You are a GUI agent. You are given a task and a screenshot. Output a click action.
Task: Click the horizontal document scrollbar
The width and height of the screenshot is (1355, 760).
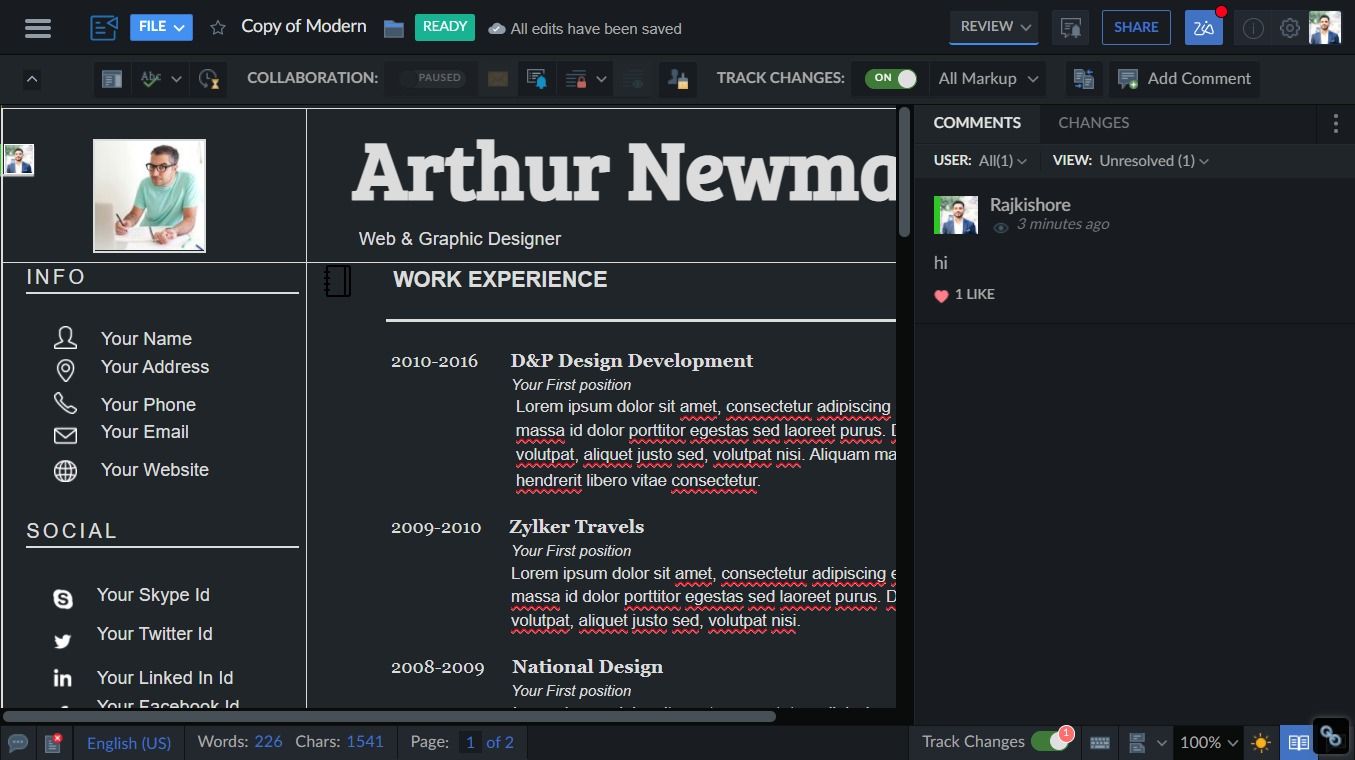pyautogui.click(x=389, y=716)
